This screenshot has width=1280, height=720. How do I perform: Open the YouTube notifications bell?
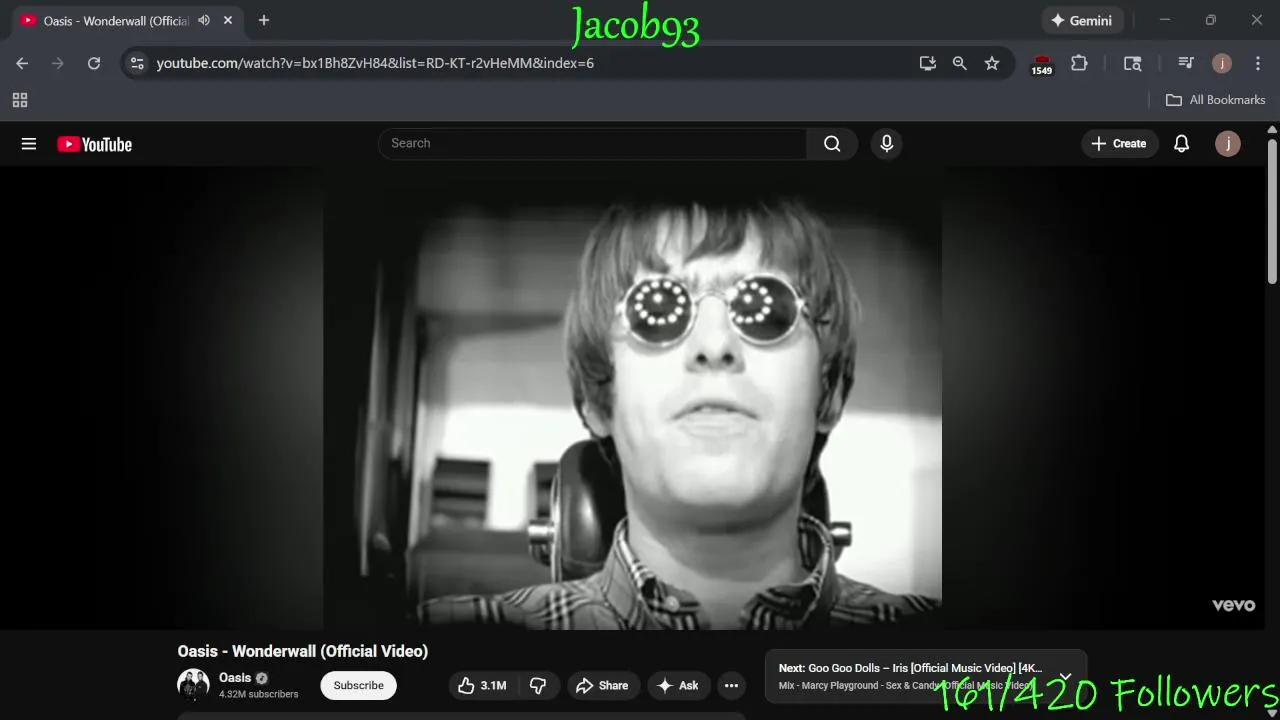pos(1181,144)
